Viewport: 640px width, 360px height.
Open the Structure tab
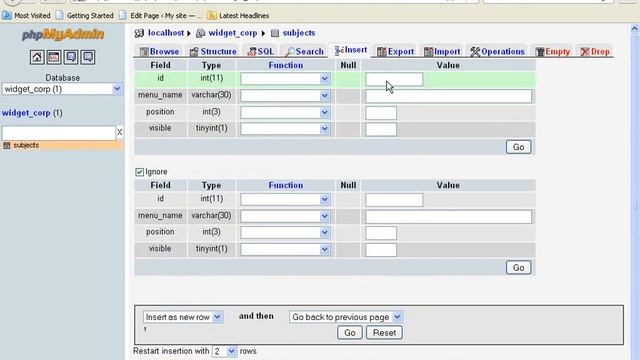213,51
